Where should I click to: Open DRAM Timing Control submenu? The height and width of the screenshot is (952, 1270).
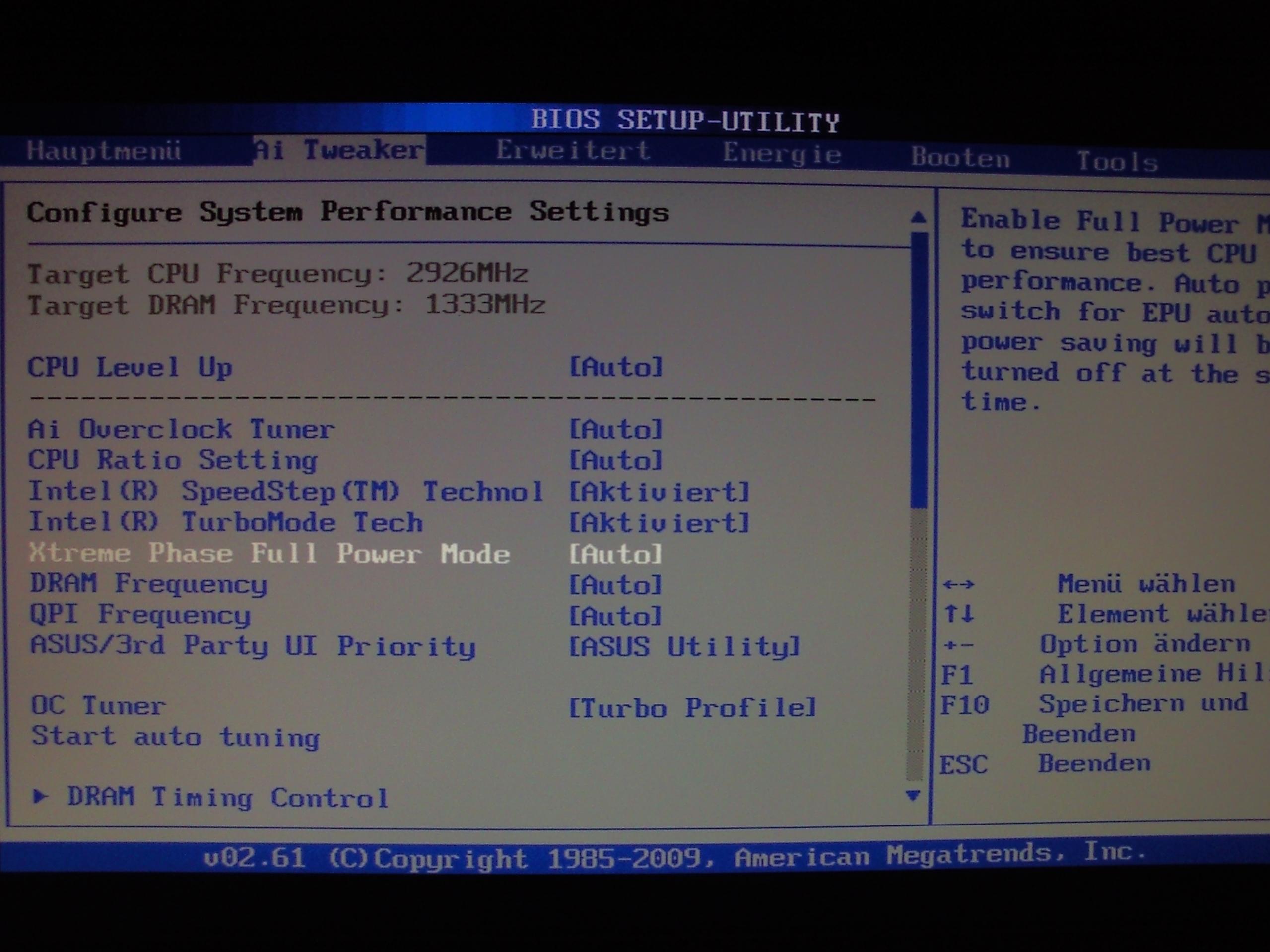click(x=228, y=798)
